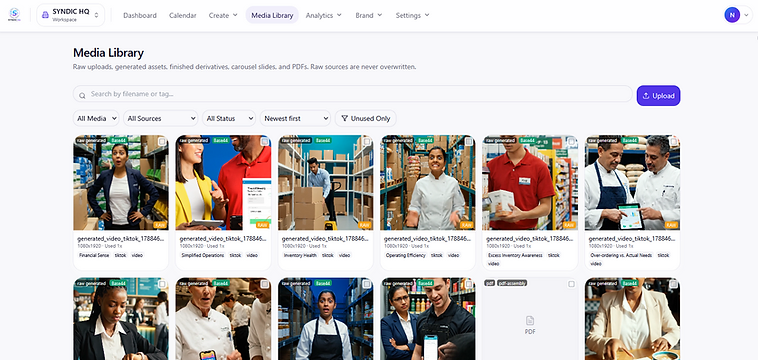Open the All Media filter dropdown

pos(96,118)
